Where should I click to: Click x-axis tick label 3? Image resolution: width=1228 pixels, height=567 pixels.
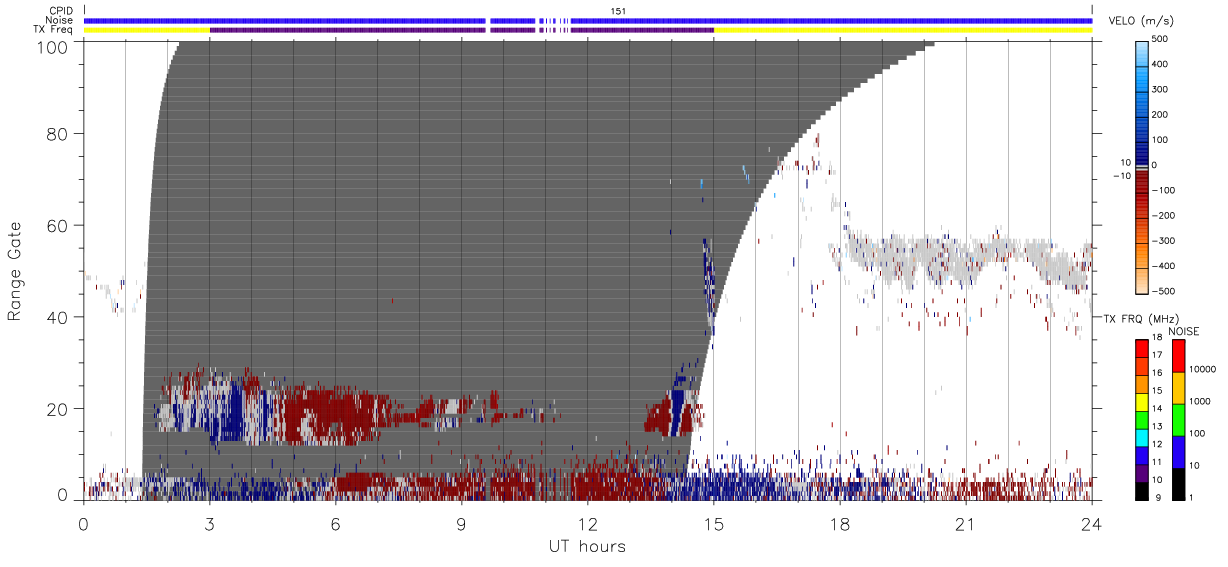click(209, 525)
